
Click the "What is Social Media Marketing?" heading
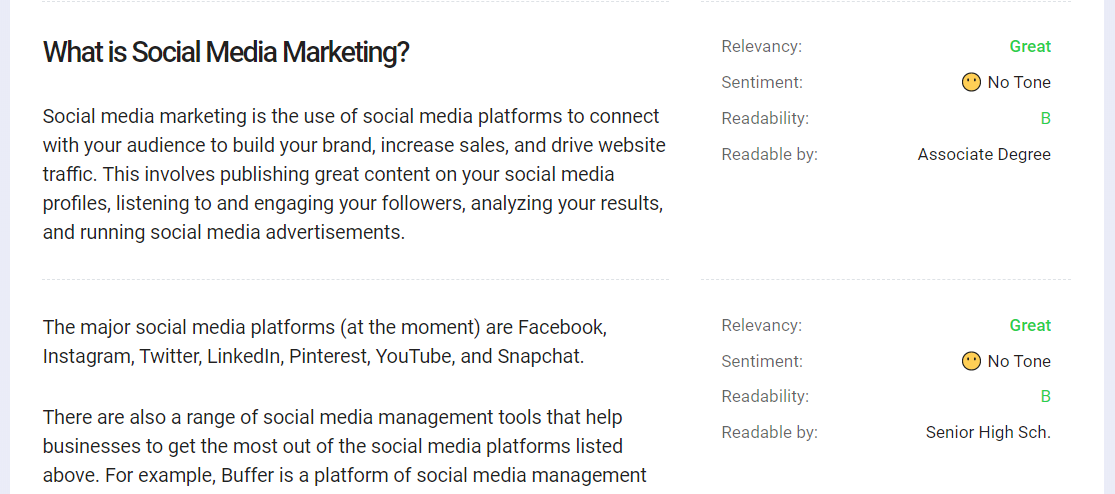click(226, 53)
